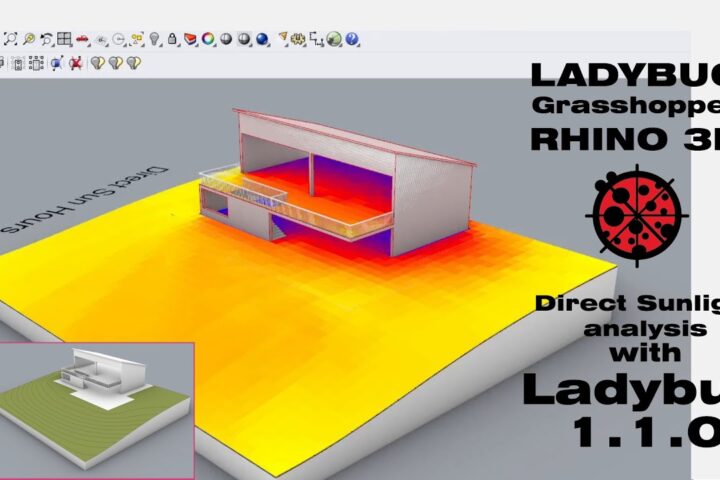Screen dimensions: 720x480
Task: Open Options with the yellow gear icon
Action: (x=298, y=40)
